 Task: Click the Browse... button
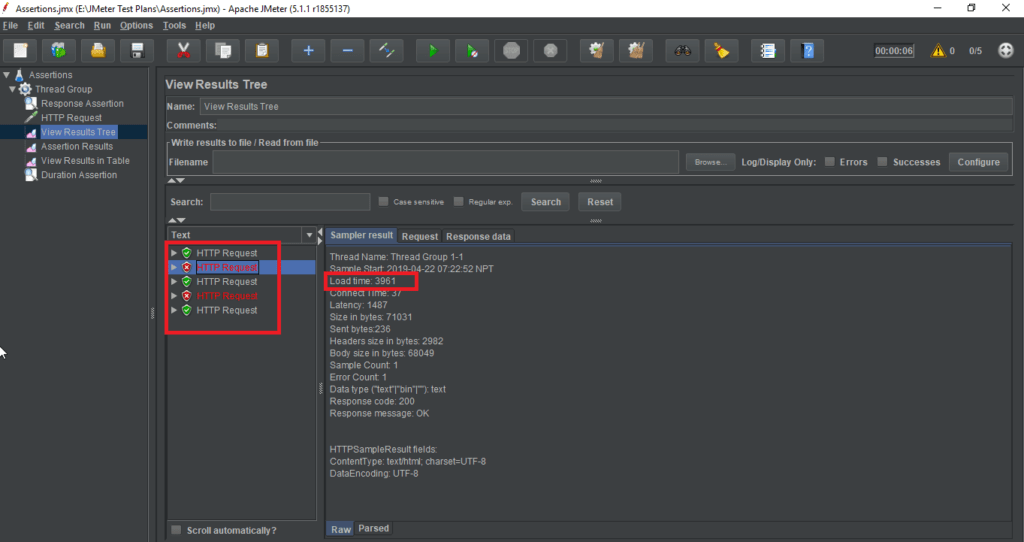[x=711, y=162]
